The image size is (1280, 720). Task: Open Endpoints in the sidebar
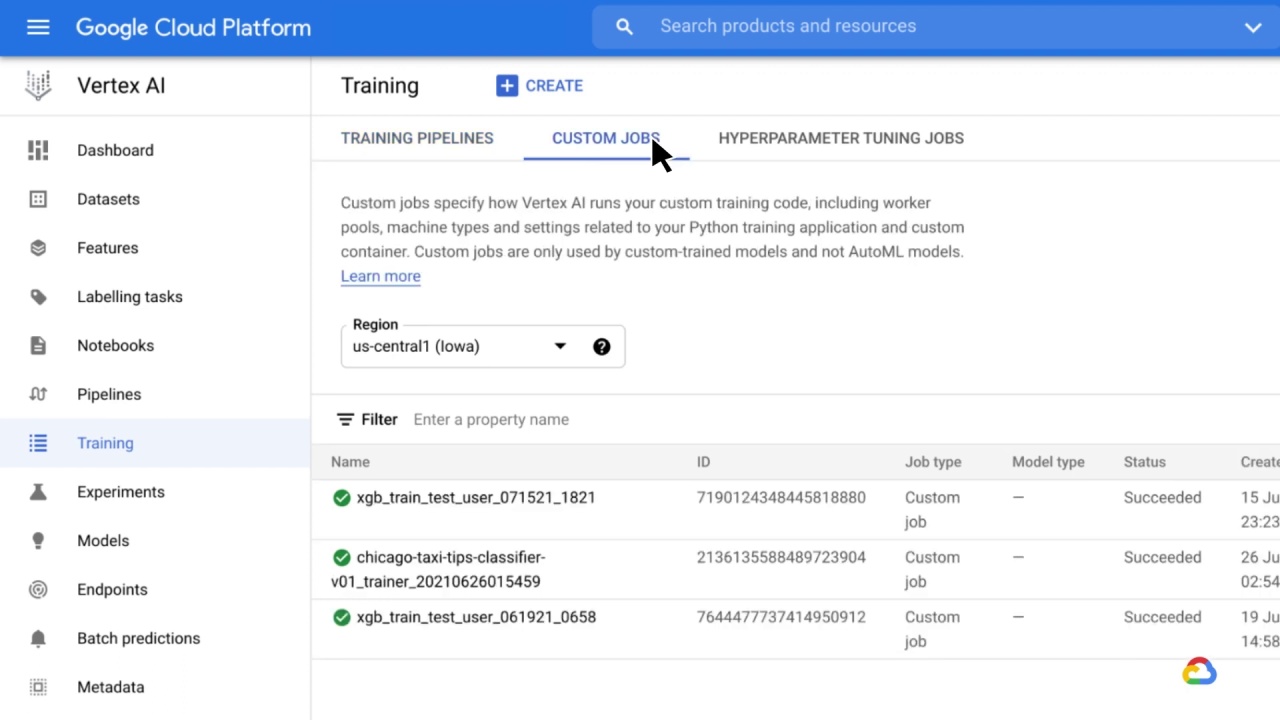(x=112, y=590)
